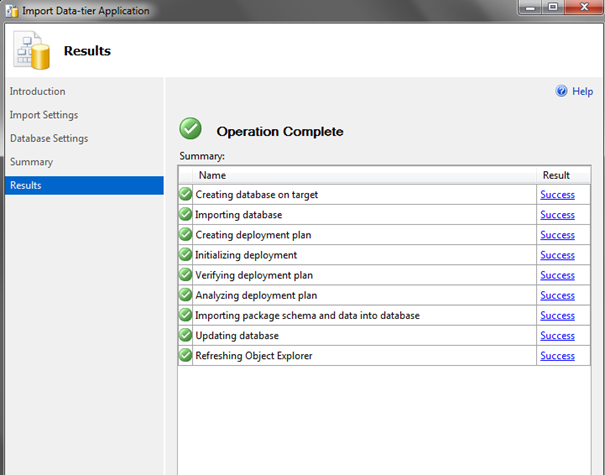The height and width of the screenshot is (475, 605).
Task: Click the blue Help question mark icon
Action: (x=561, y=91)
